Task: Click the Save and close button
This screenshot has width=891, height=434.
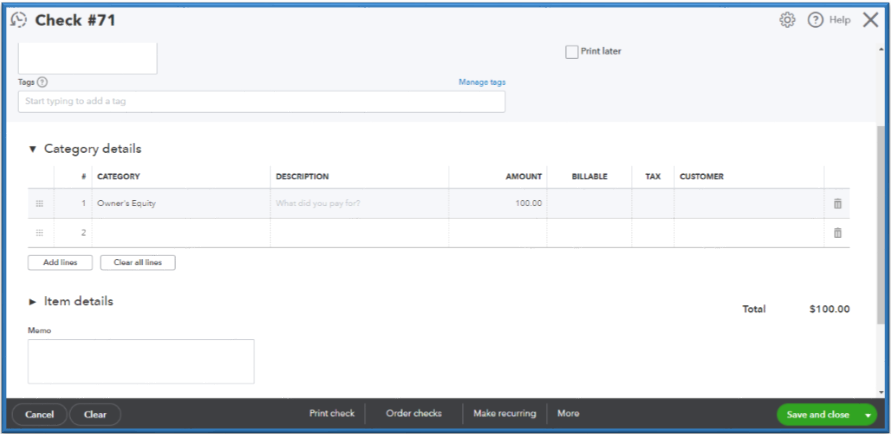Action: 818,415
